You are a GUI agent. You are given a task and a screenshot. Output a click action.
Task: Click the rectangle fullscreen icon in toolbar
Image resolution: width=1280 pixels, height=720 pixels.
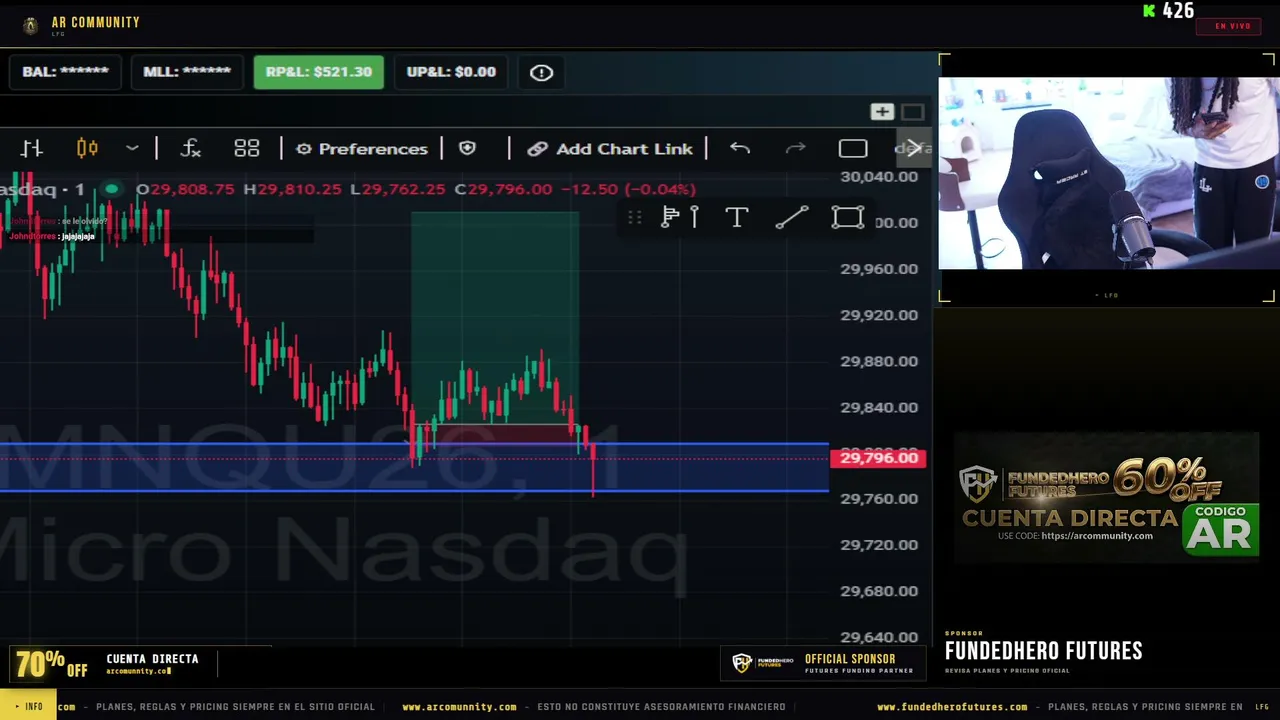(853, 149)
